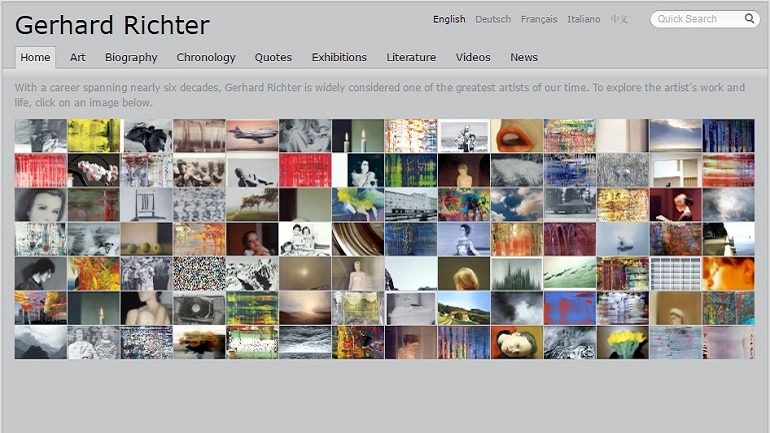Open the Biography page

coord(131,57)
